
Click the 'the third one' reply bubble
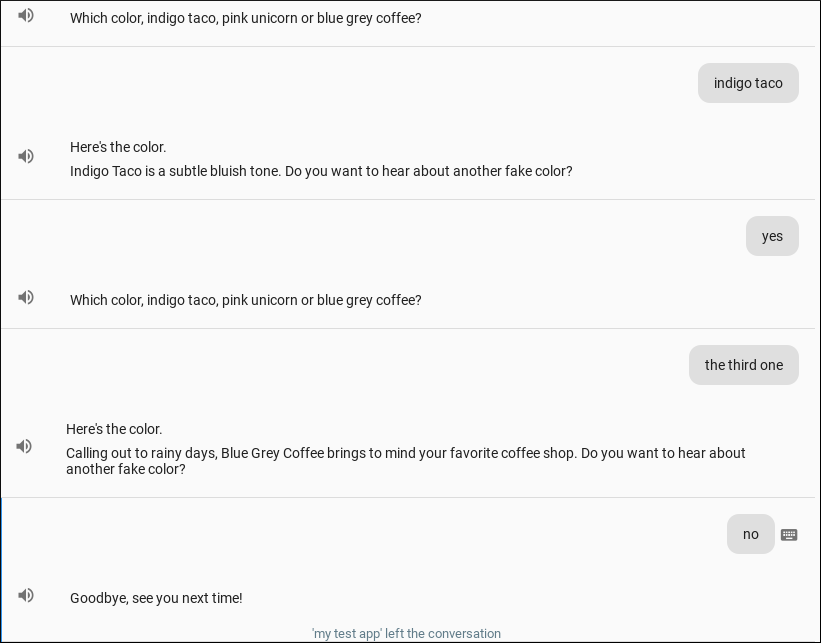point(743,365)
